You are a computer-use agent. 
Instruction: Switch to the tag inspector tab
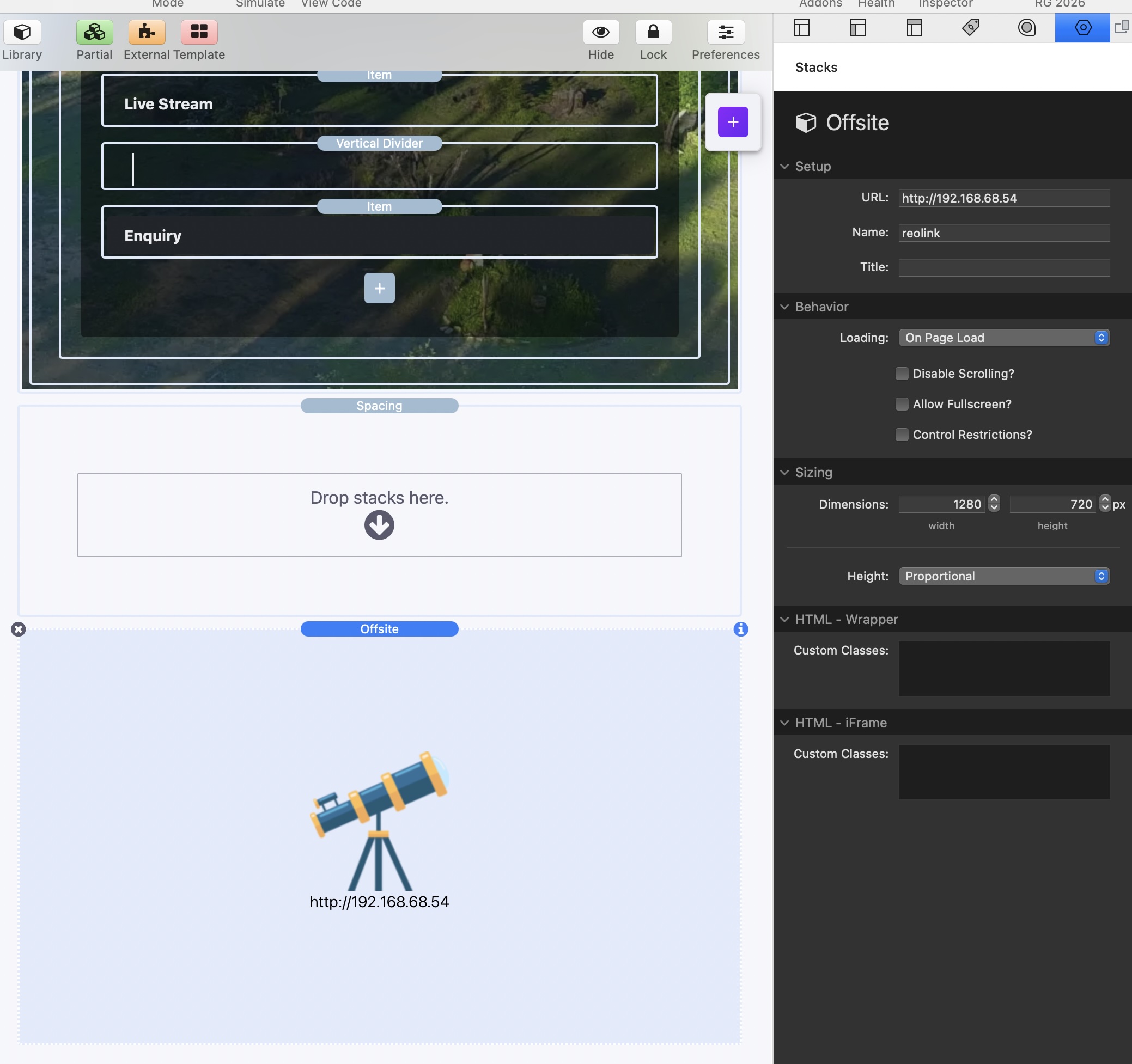tap(970, 27)
